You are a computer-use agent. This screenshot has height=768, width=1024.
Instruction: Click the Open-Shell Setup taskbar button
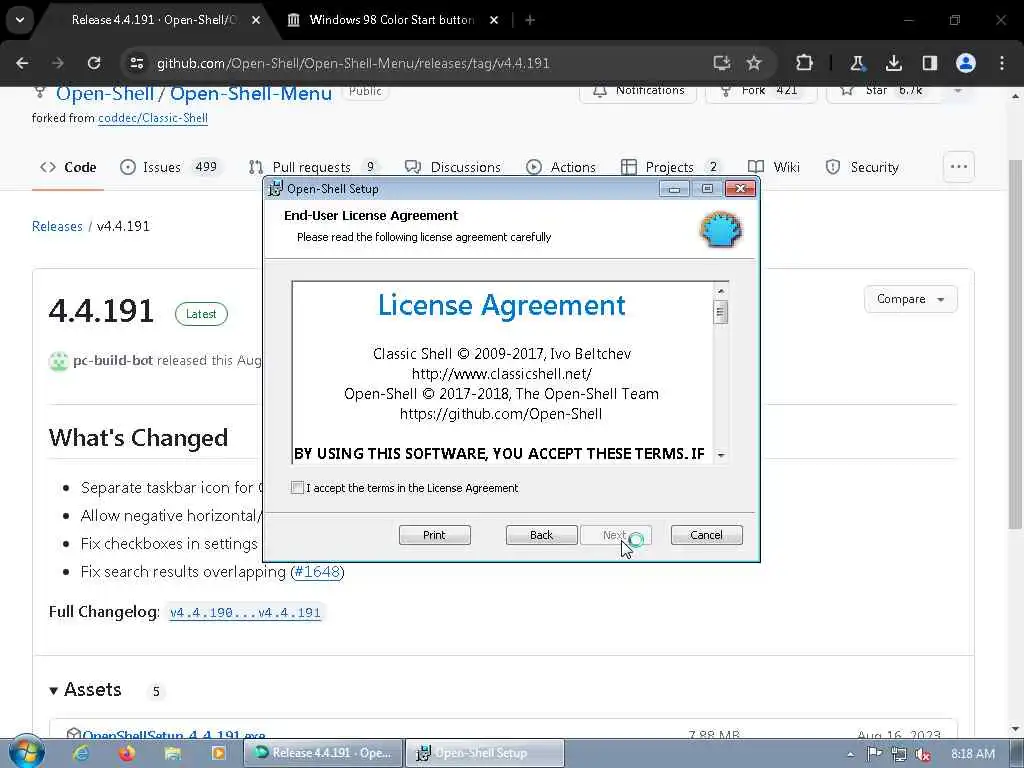tap(485, 753)
